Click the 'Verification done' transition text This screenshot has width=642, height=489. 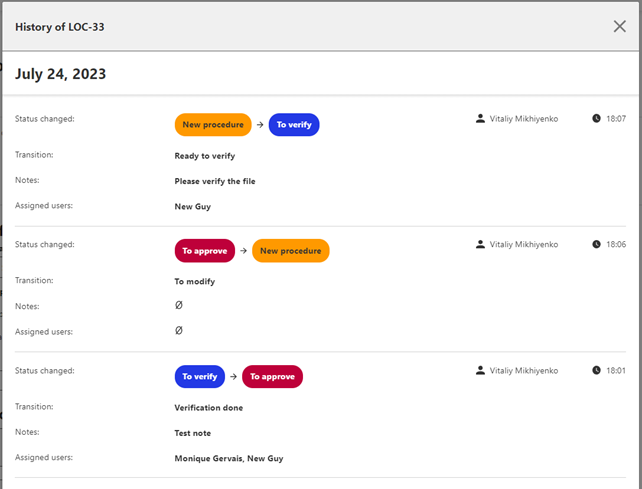coord(209,408)
